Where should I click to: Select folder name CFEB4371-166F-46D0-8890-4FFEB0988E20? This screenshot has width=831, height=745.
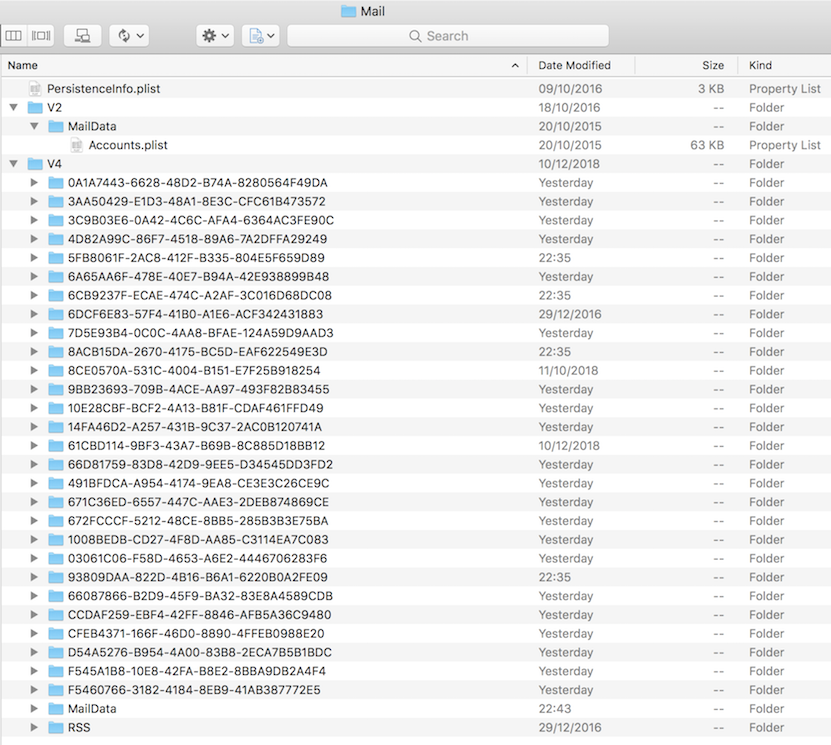pyautogui.click(x=196, y=633)
